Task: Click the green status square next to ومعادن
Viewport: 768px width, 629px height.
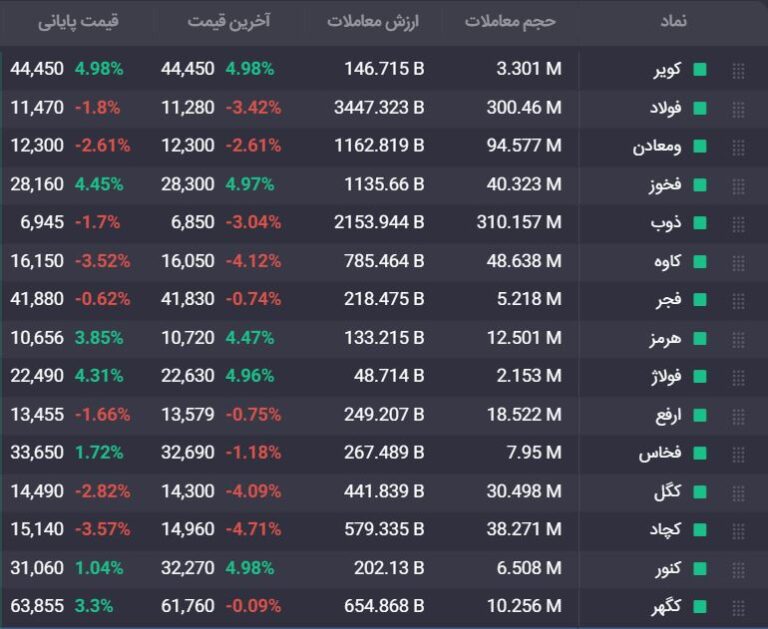Action: (700, 147)
